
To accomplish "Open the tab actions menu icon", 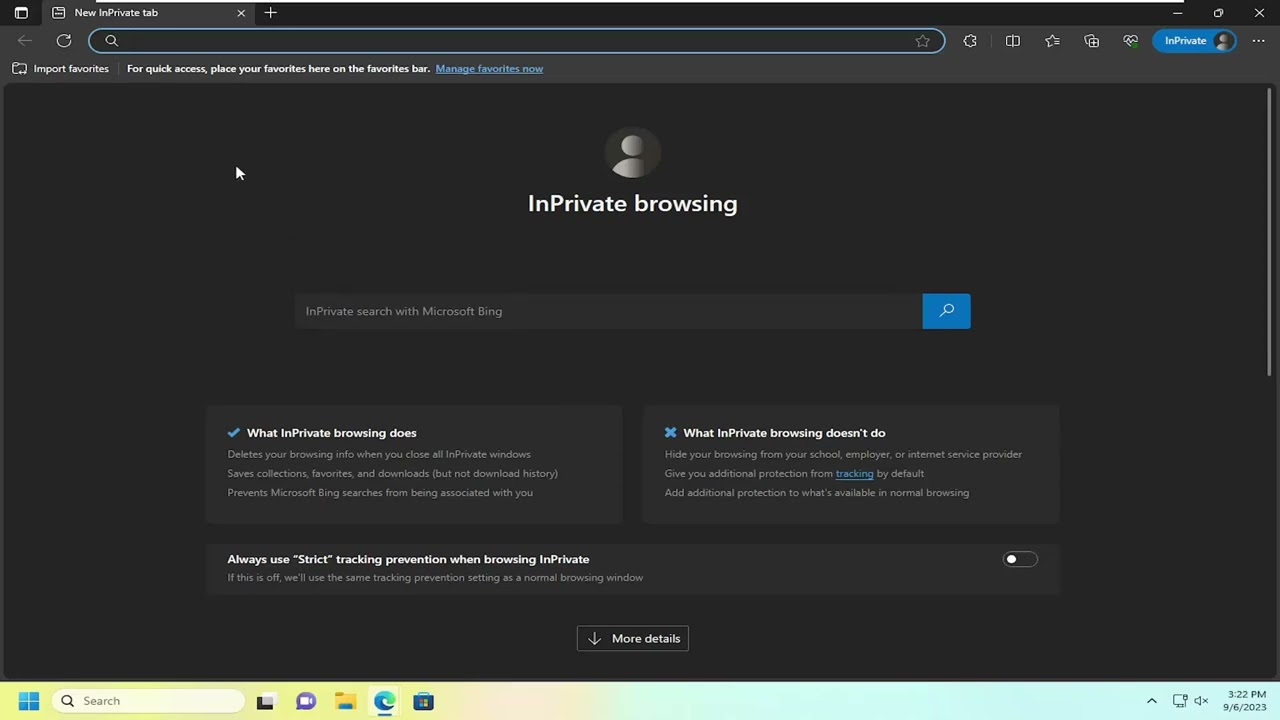I will (21, 13).
